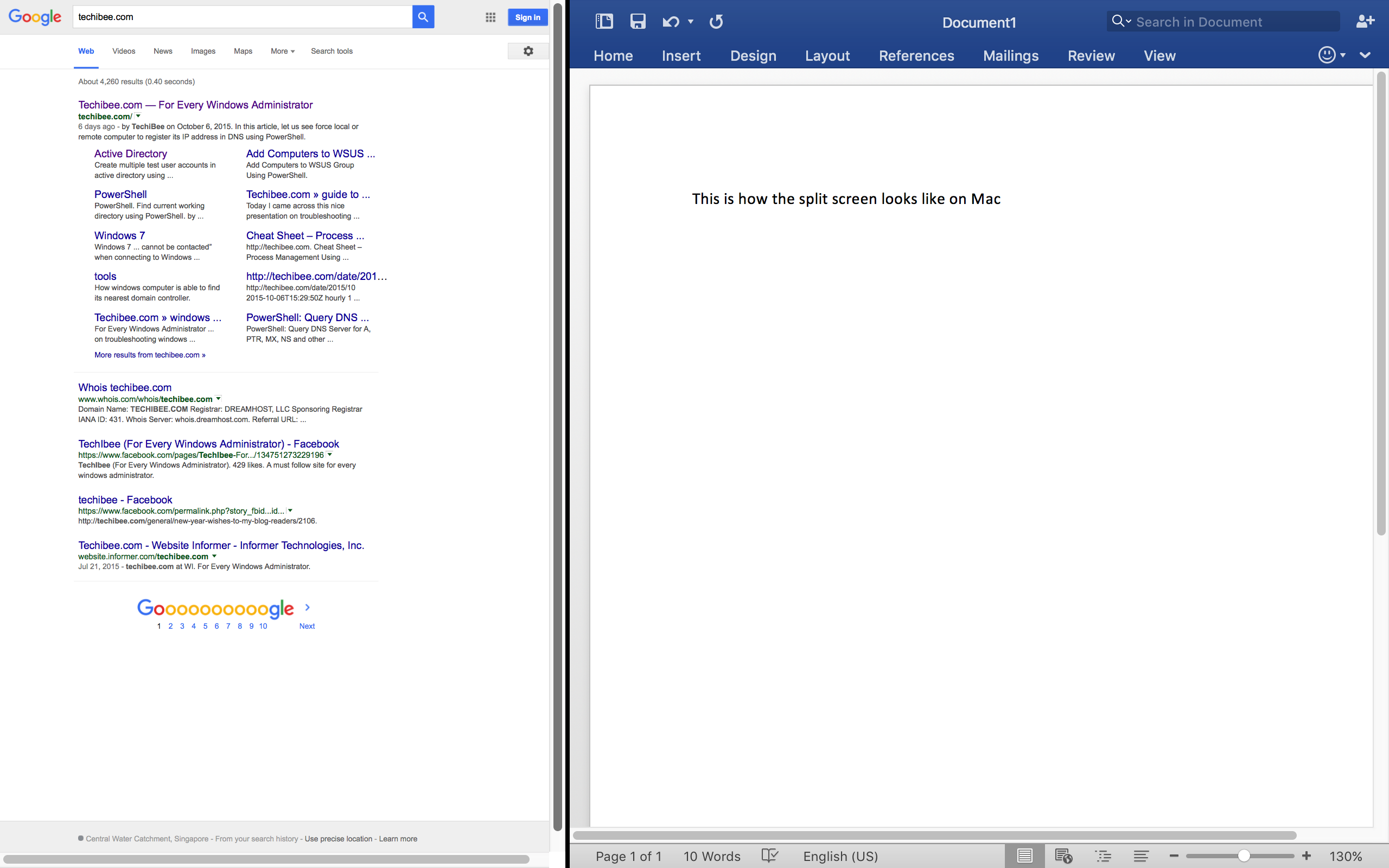Open More results from techibee.com

coord(150,355)
